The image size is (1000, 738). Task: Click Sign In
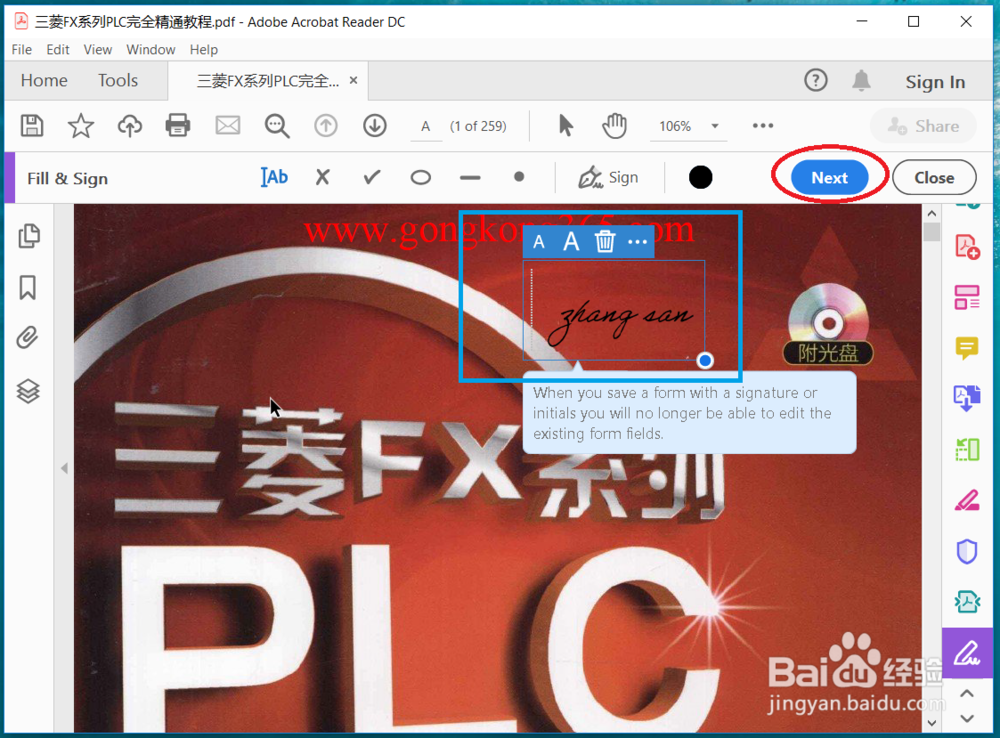tap(935, 82)
